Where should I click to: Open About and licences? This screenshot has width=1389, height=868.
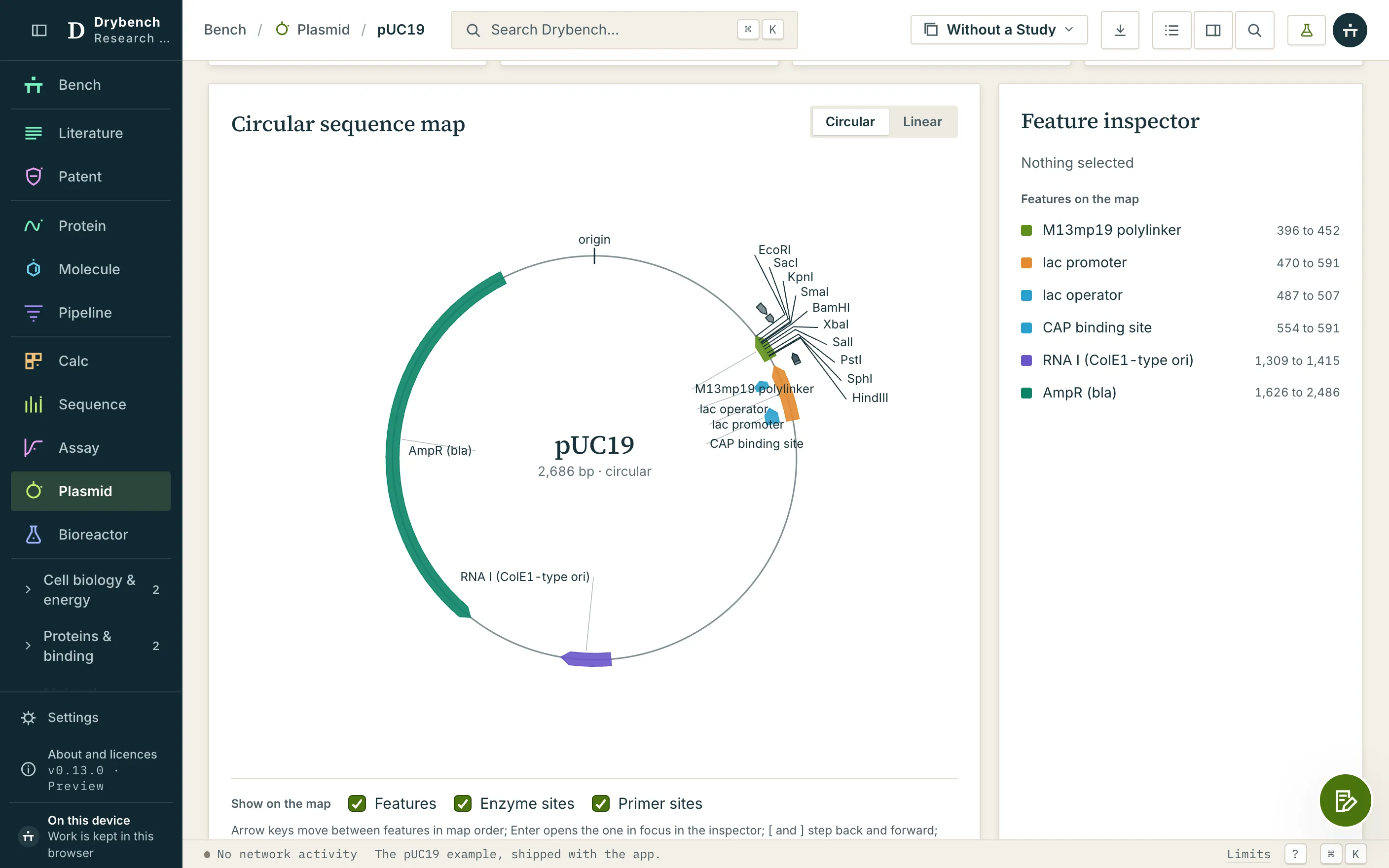(x=91, y=770)
